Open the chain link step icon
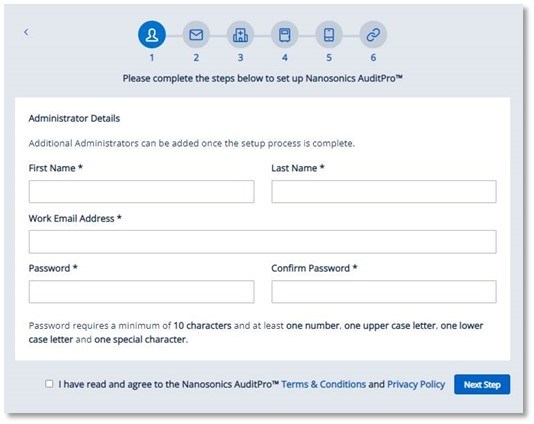Image resolution: width=534 pixels, height=424 pixels. [x=373, y=35]
